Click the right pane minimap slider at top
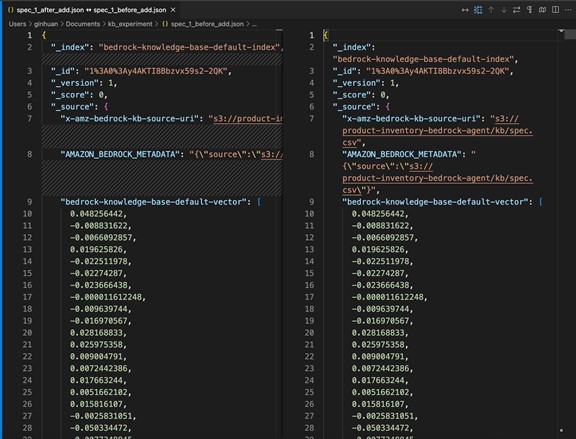The height and width of the screenshot is (439, 576). pos(570,35)
